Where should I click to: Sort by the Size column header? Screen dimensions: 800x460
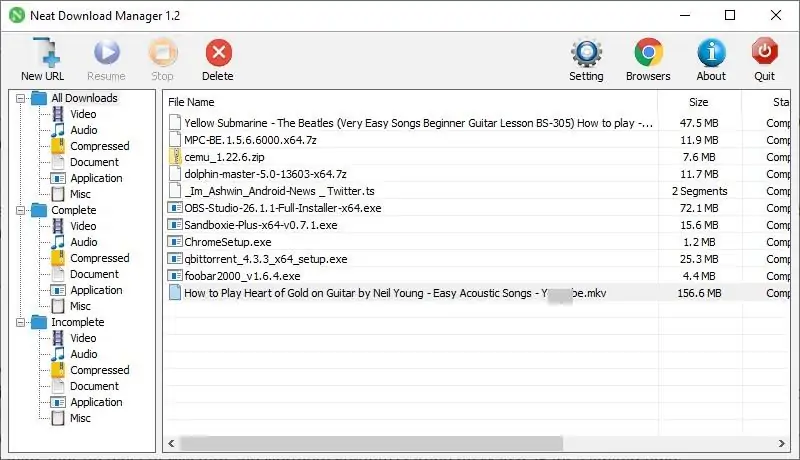699,102
